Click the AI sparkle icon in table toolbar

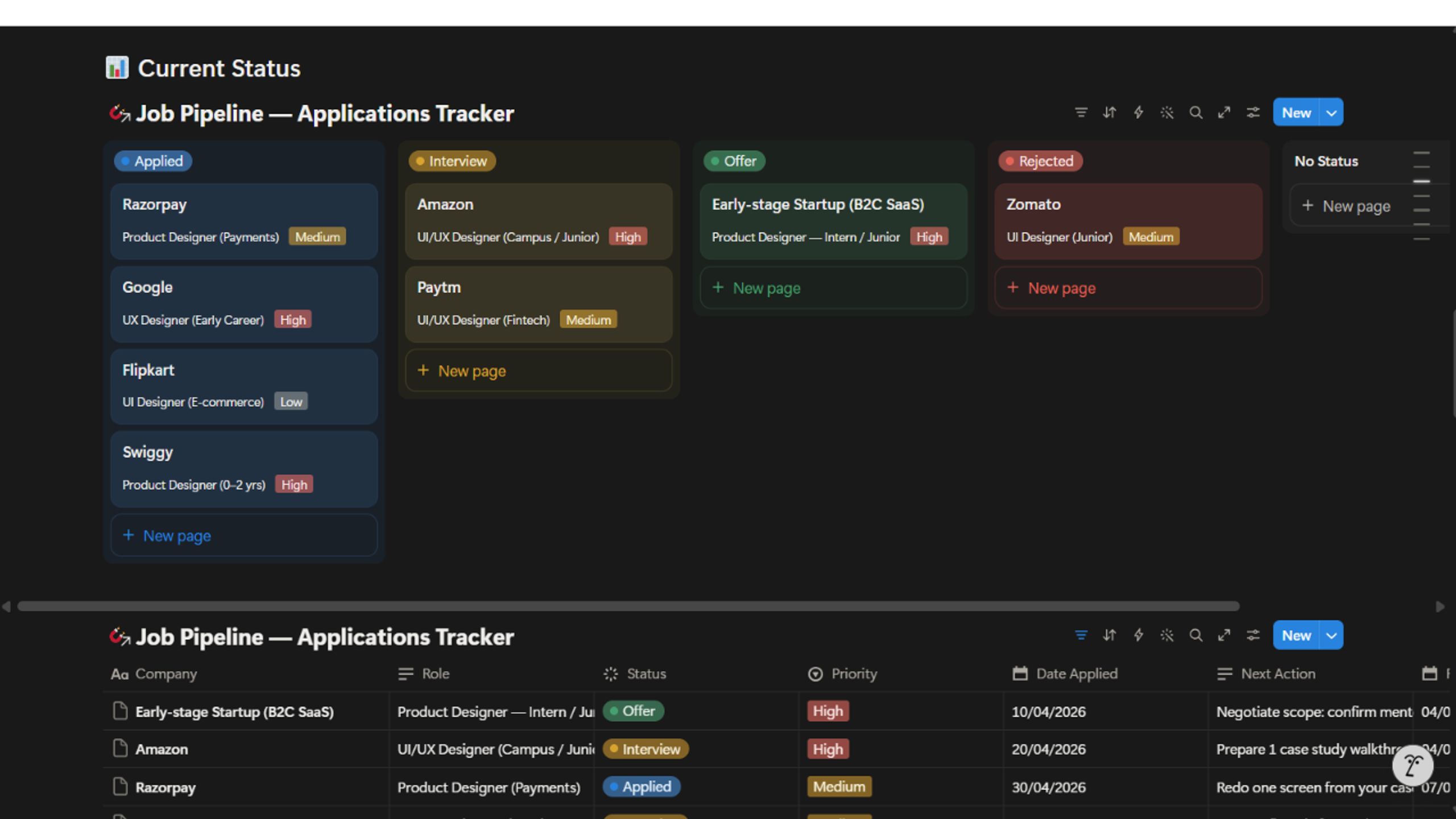click(1167, 635)
